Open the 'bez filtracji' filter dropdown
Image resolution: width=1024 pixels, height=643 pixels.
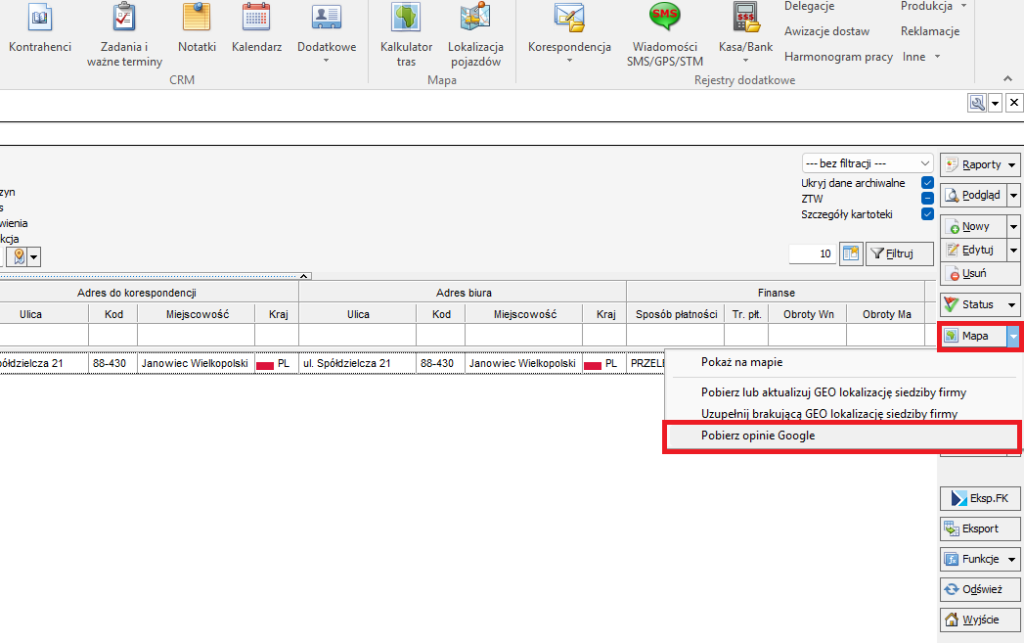click(x=867, y=163)
